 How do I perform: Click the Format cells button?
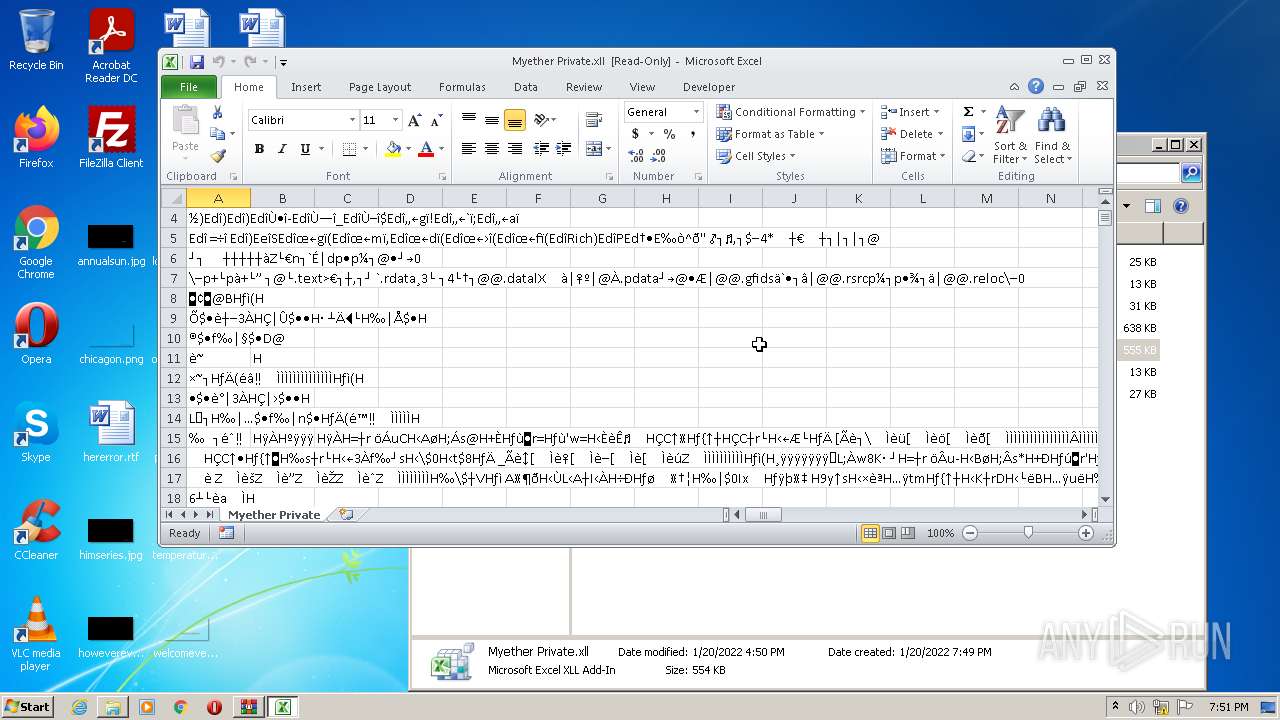tap(913, 156)
